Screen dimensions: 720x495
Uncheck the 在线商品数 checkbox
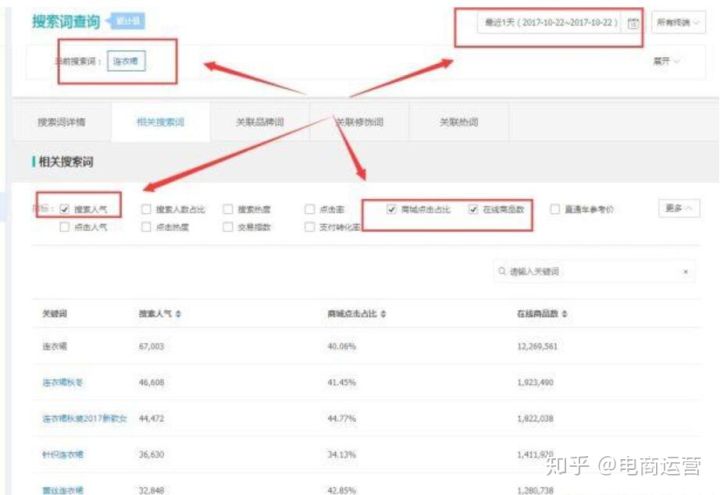point(473,209)
